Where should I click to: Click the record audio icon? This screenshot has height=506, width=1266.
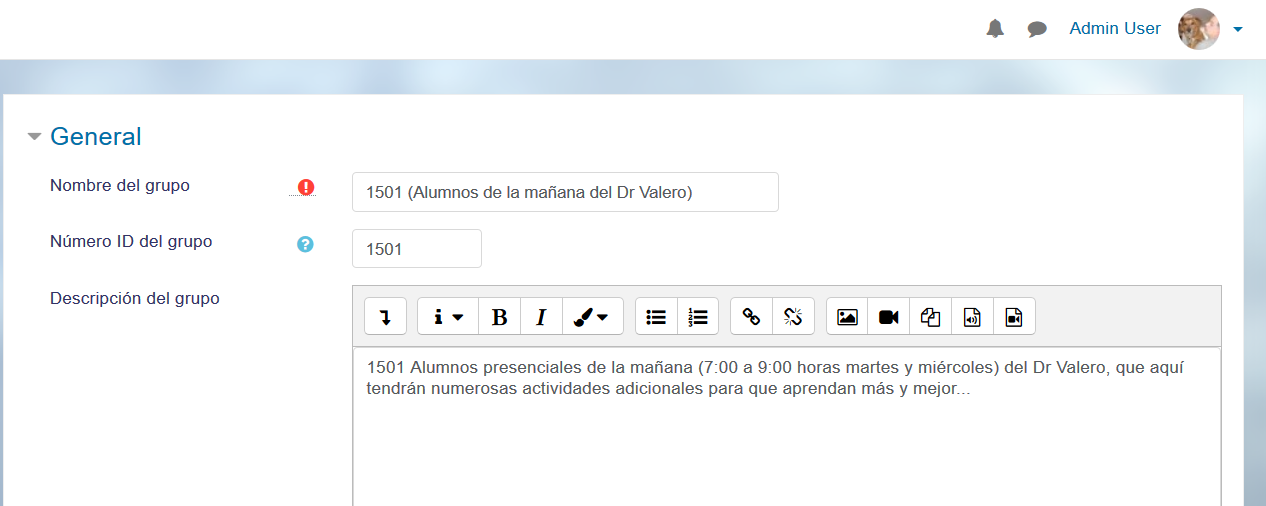(972, 316)
